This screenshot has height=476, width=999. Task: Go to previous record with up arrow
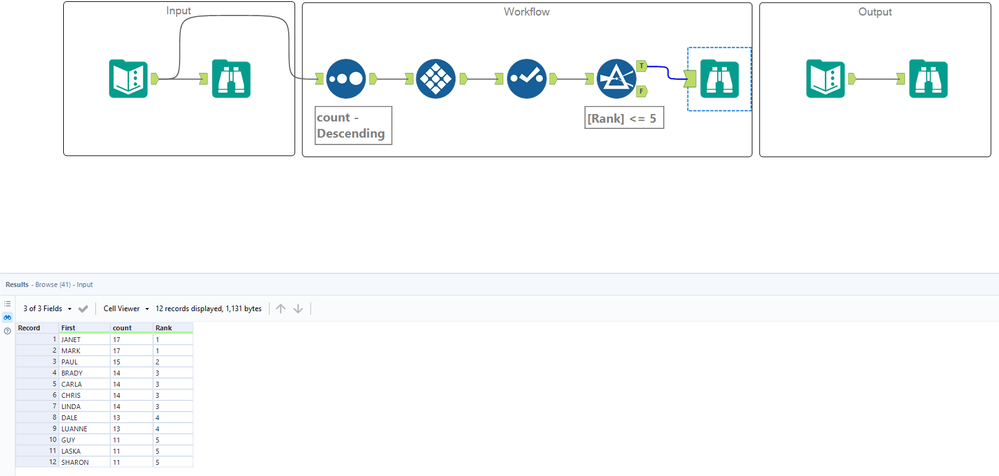click(280, 308)
